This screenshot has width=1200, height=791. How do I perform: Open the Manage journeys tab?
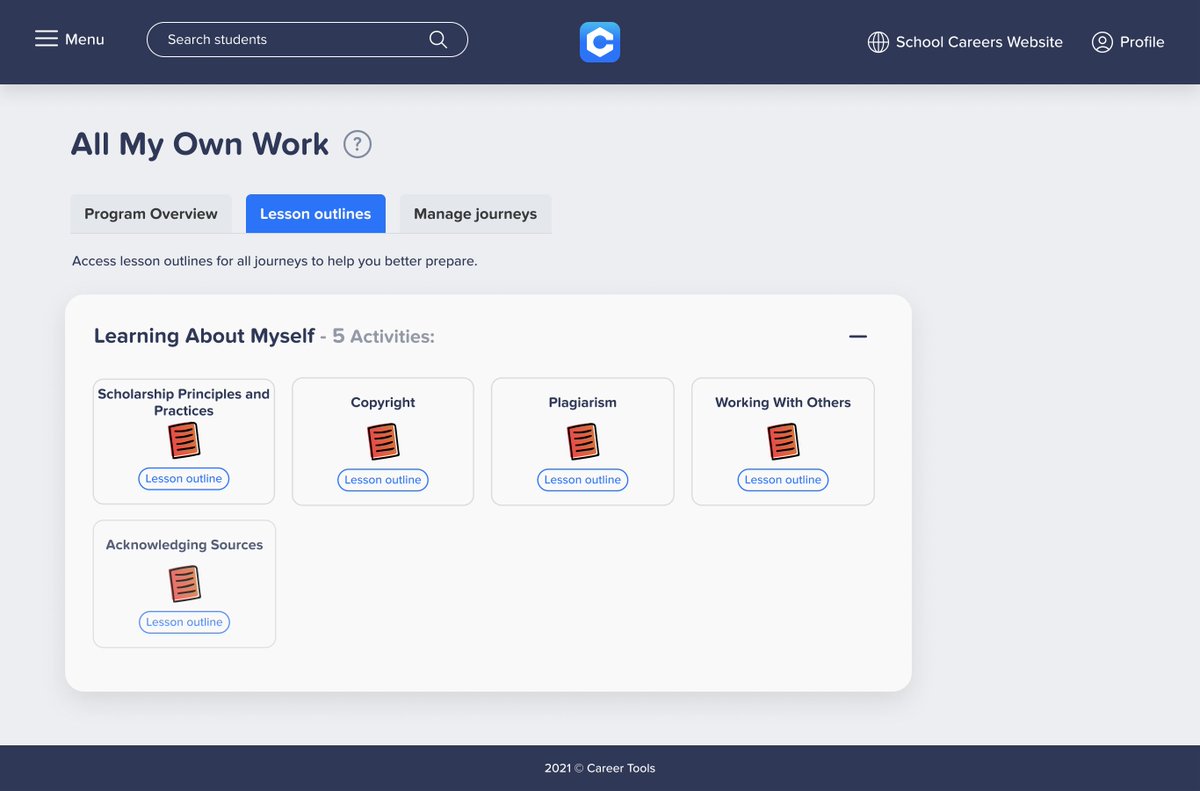pos(475,214)
